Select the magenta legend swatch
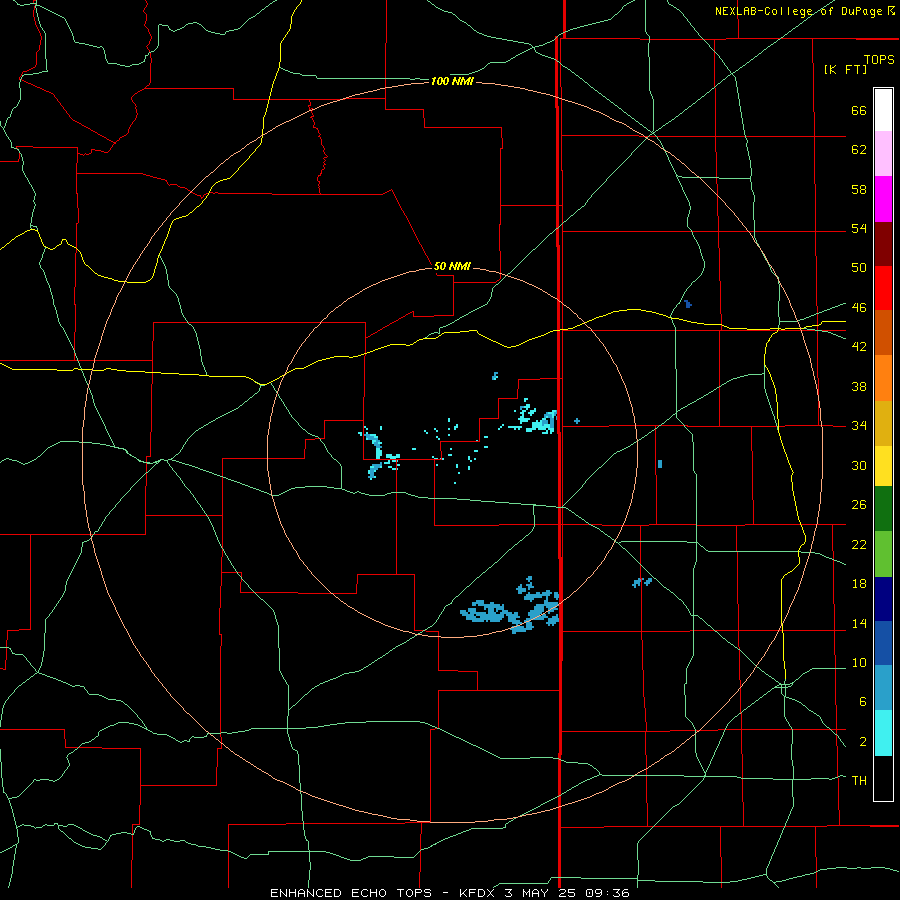This screenshot has height=900, width=900. [x=883, y=199]
